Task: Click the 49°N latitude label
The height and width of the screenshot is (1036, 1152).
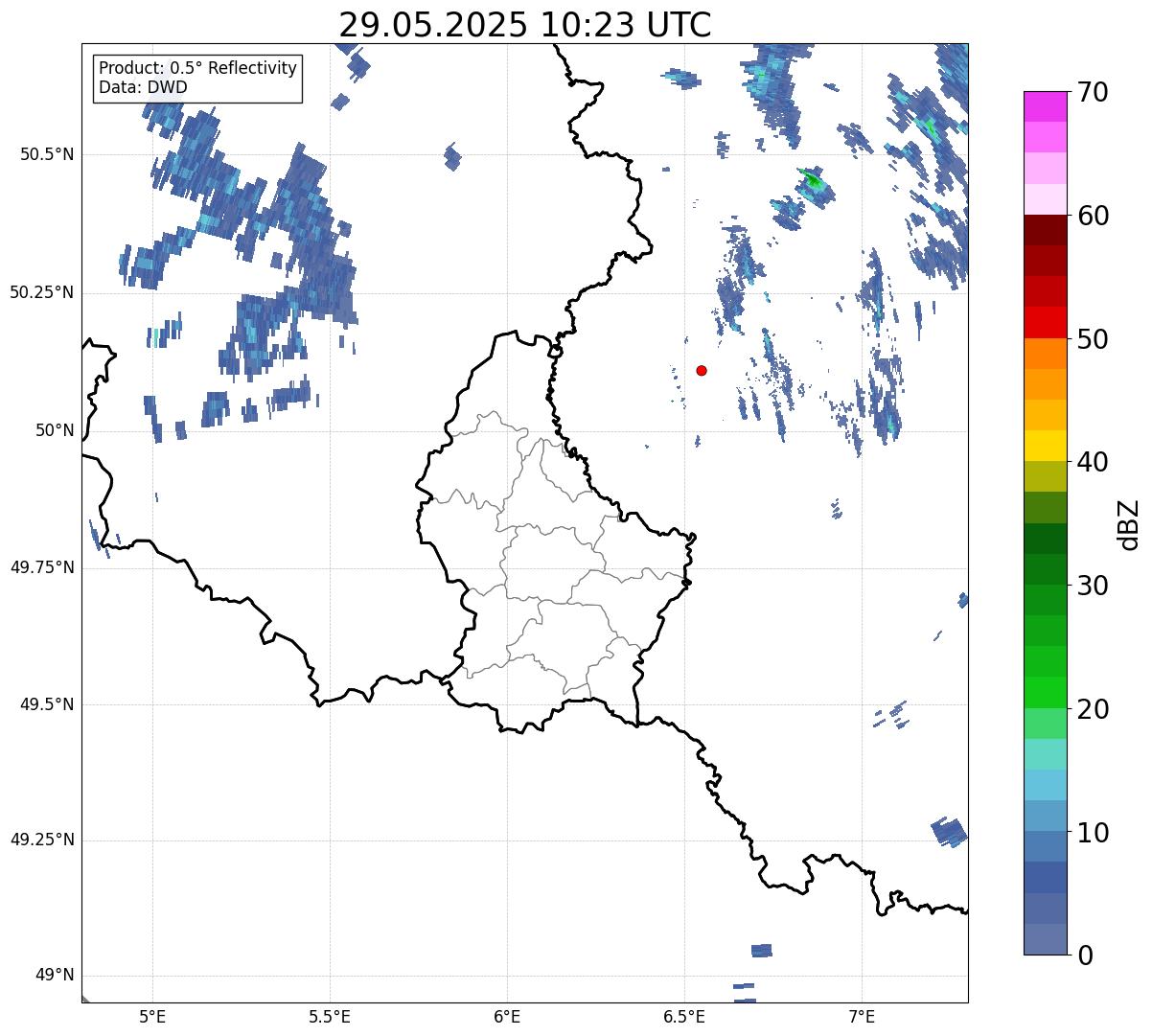Action: [x=54, y=976]
